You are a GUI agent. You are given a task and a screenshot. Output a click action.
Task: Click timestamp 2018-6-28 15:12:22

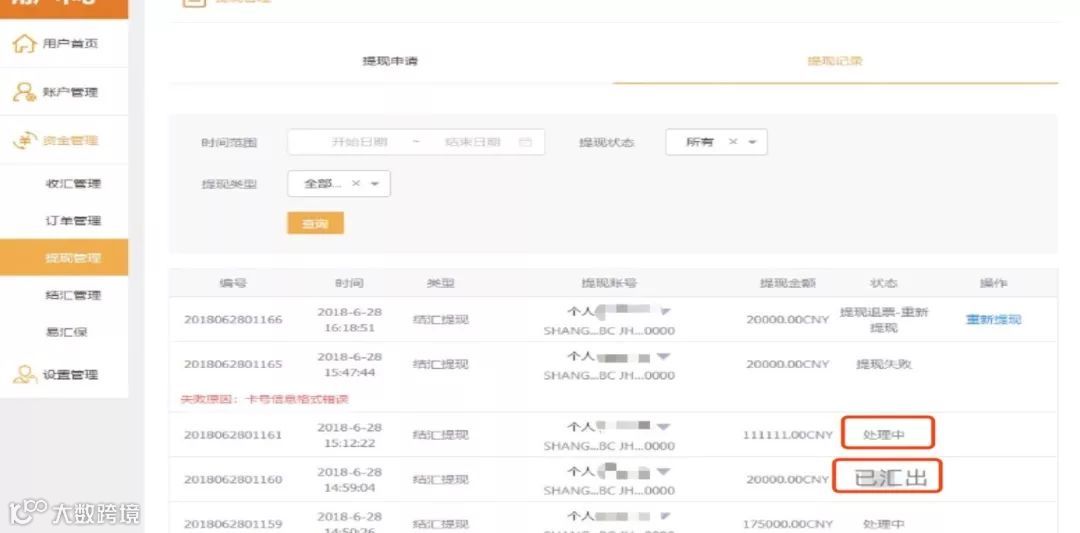click(349, 435)
